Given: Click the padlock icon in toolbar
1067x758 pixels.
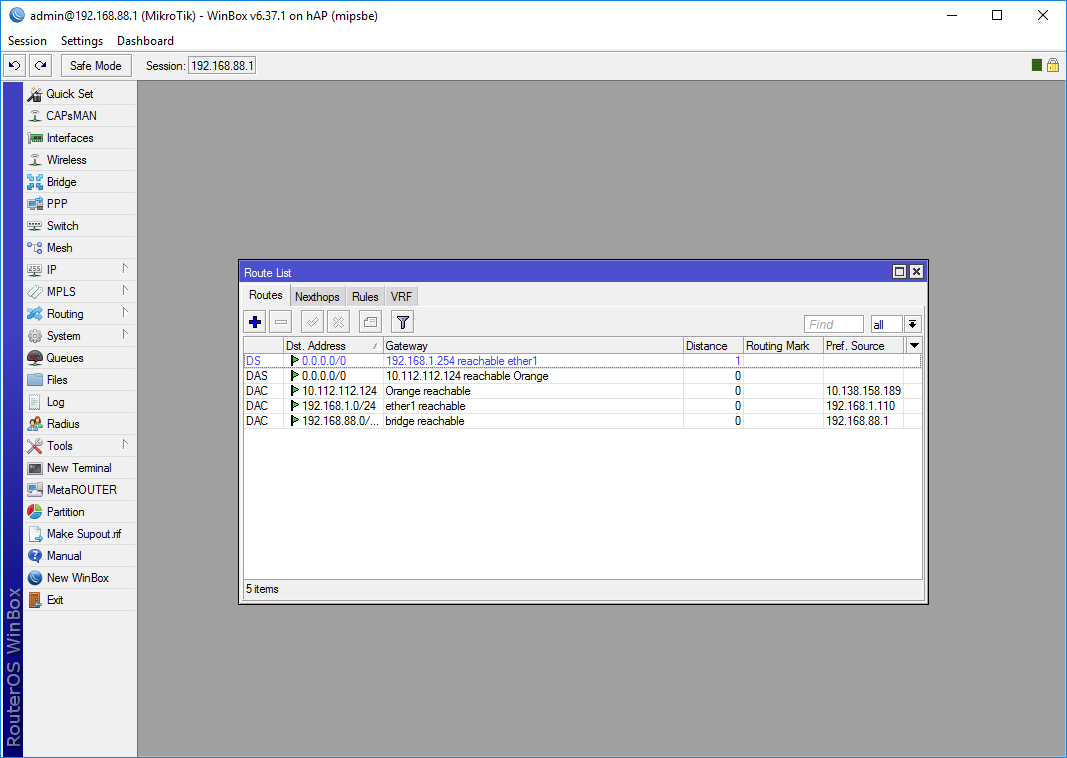Looking at the screenshot, I should [1053, 65].
